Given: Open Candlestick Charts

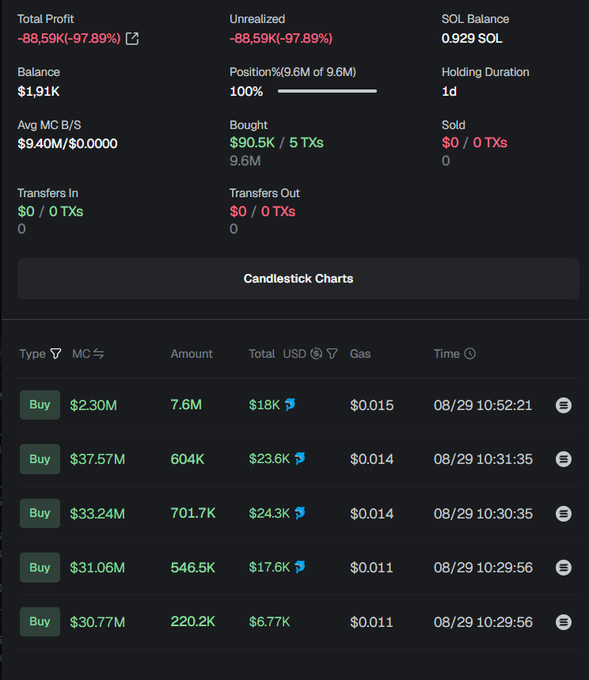Looking at the screenshot, I should [x=298, y=278].
